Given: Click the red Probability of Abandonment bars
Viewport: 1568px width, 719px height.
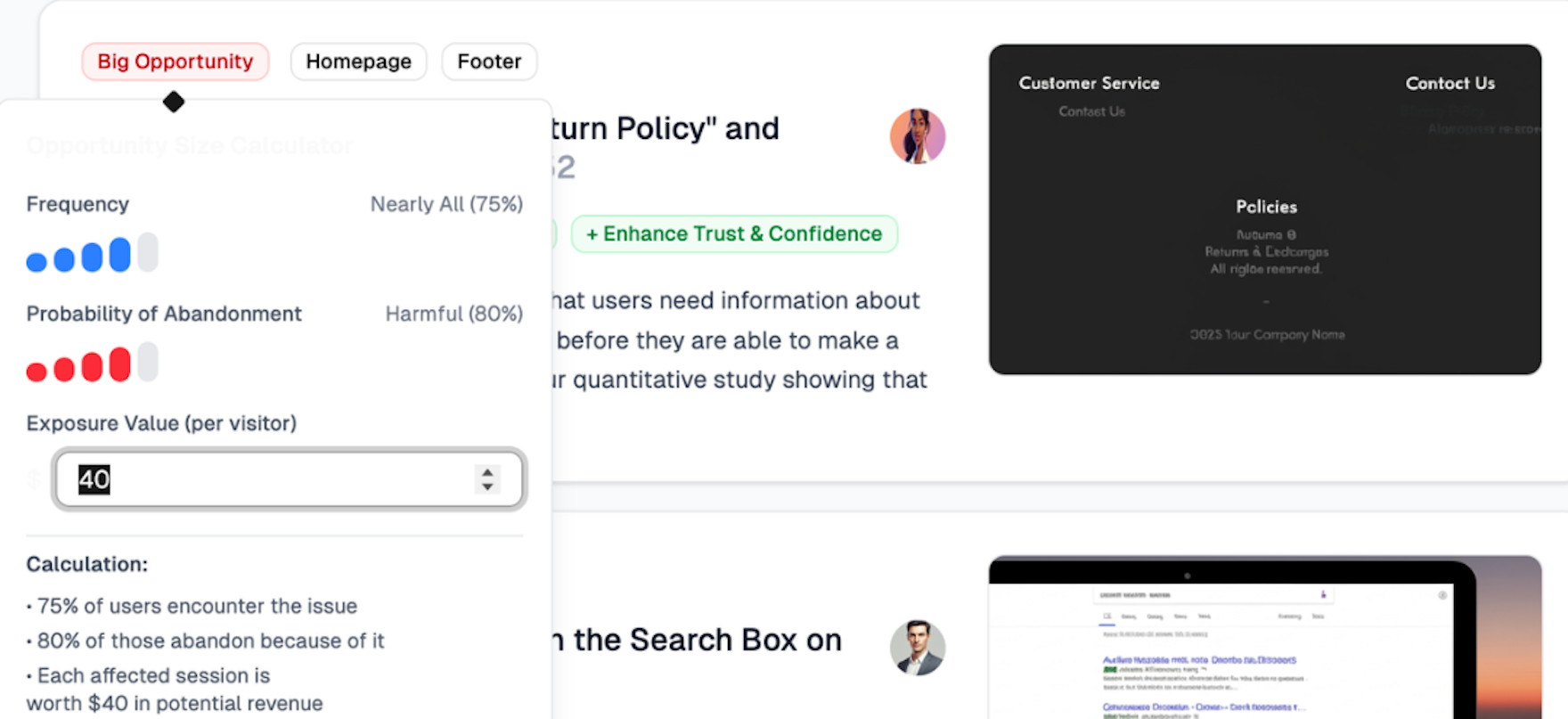Looking at the screenshot, I should tap(92, 363).
